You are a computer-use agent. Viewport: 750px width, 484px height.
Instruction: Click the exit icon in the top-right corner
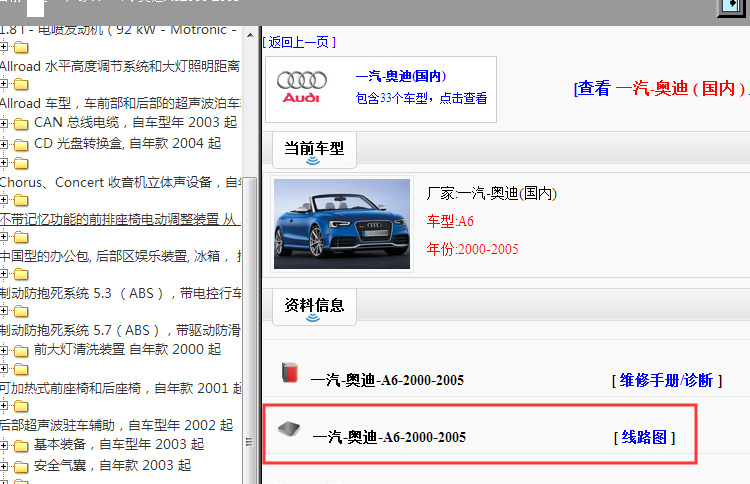pos(732,7)
